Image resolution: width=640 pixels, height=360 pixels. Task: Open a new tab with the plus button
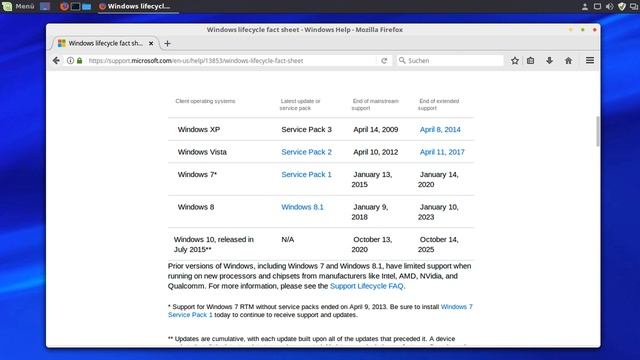(x=167, y=43)
